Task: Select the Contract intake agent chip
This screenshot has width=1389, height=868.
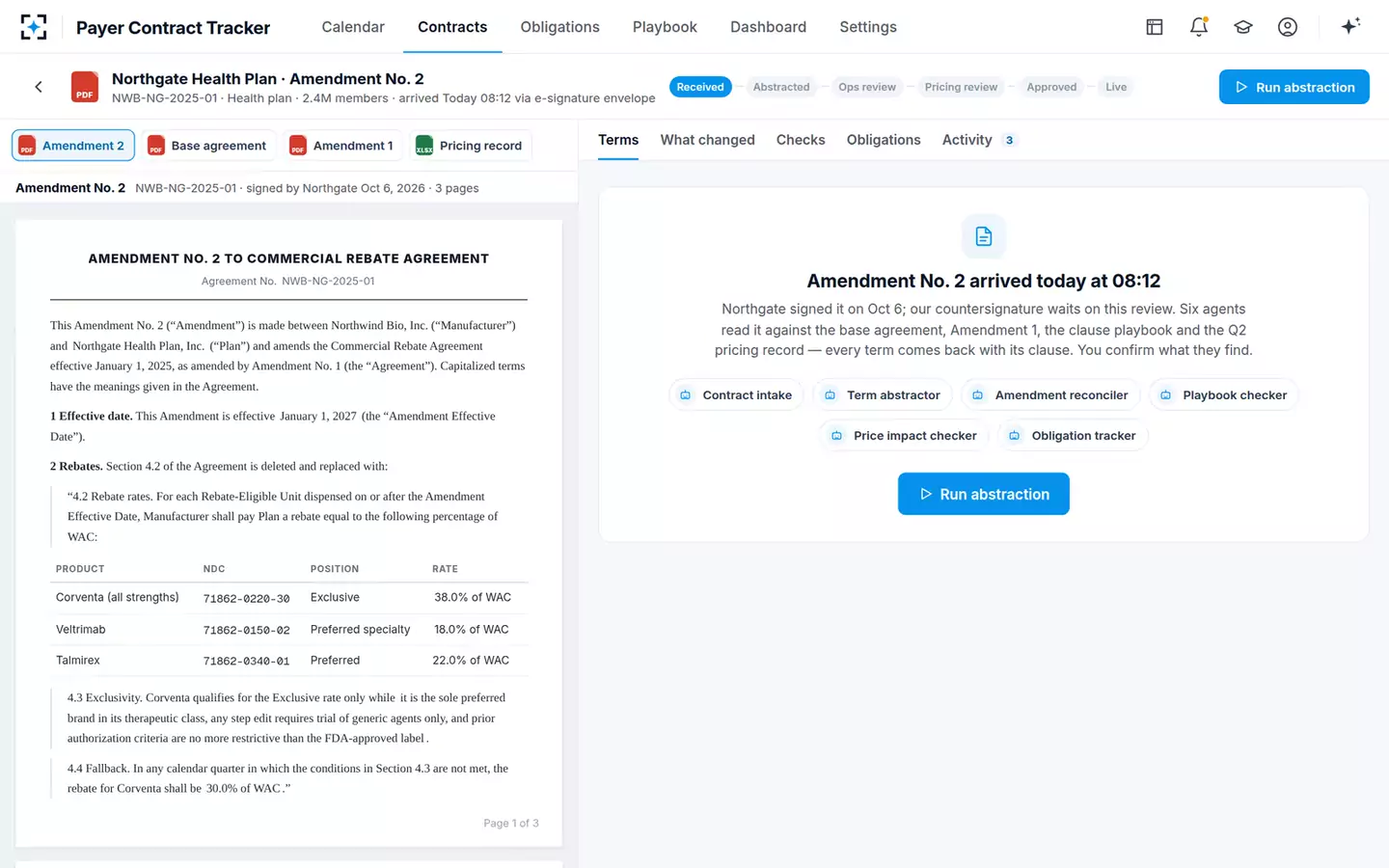Action: [x=736, y=395]
